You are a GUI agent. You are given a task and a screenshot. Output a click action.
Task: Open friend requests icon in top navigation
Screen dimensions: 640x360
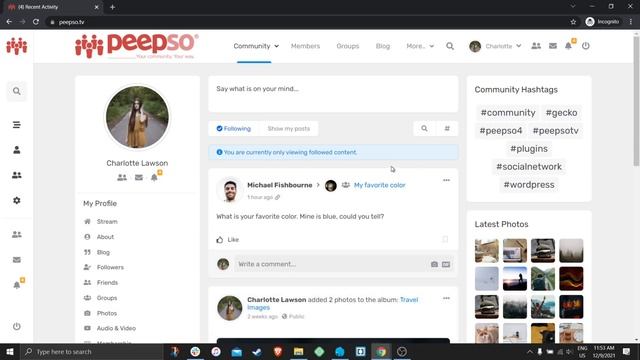[x=536, y=46]
